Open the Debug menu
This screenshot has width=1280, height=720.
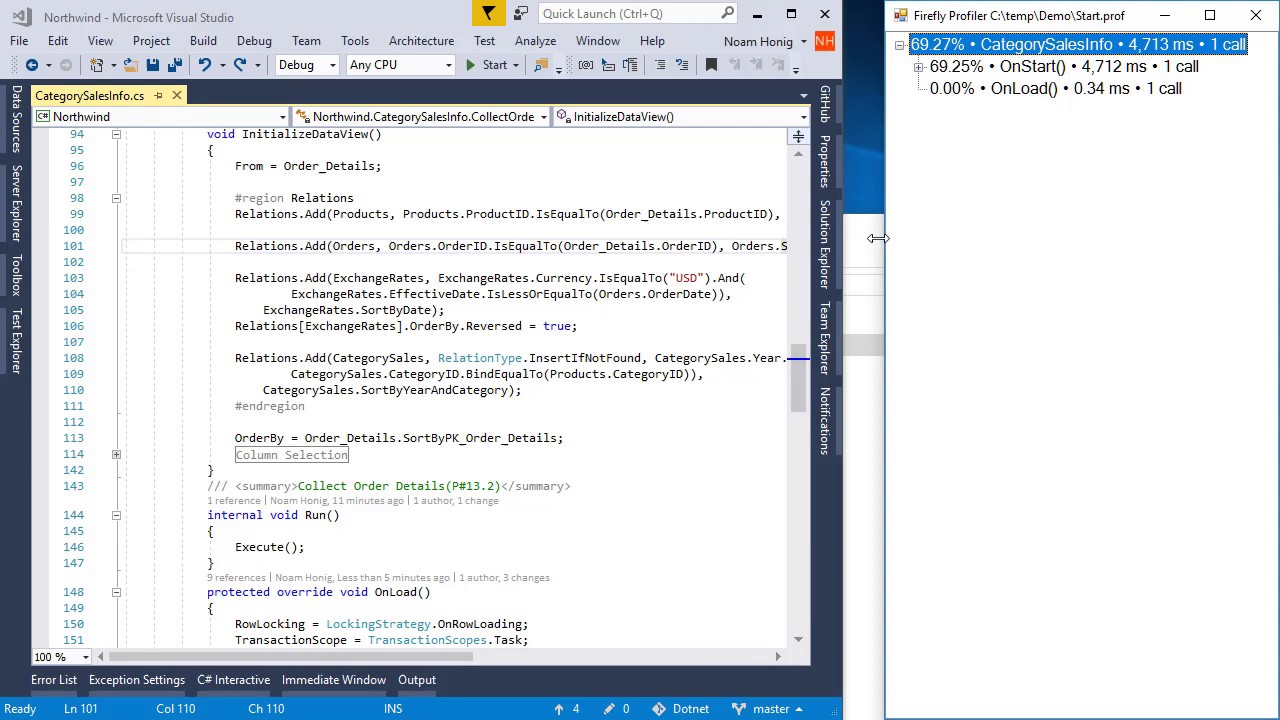point(254,41)
